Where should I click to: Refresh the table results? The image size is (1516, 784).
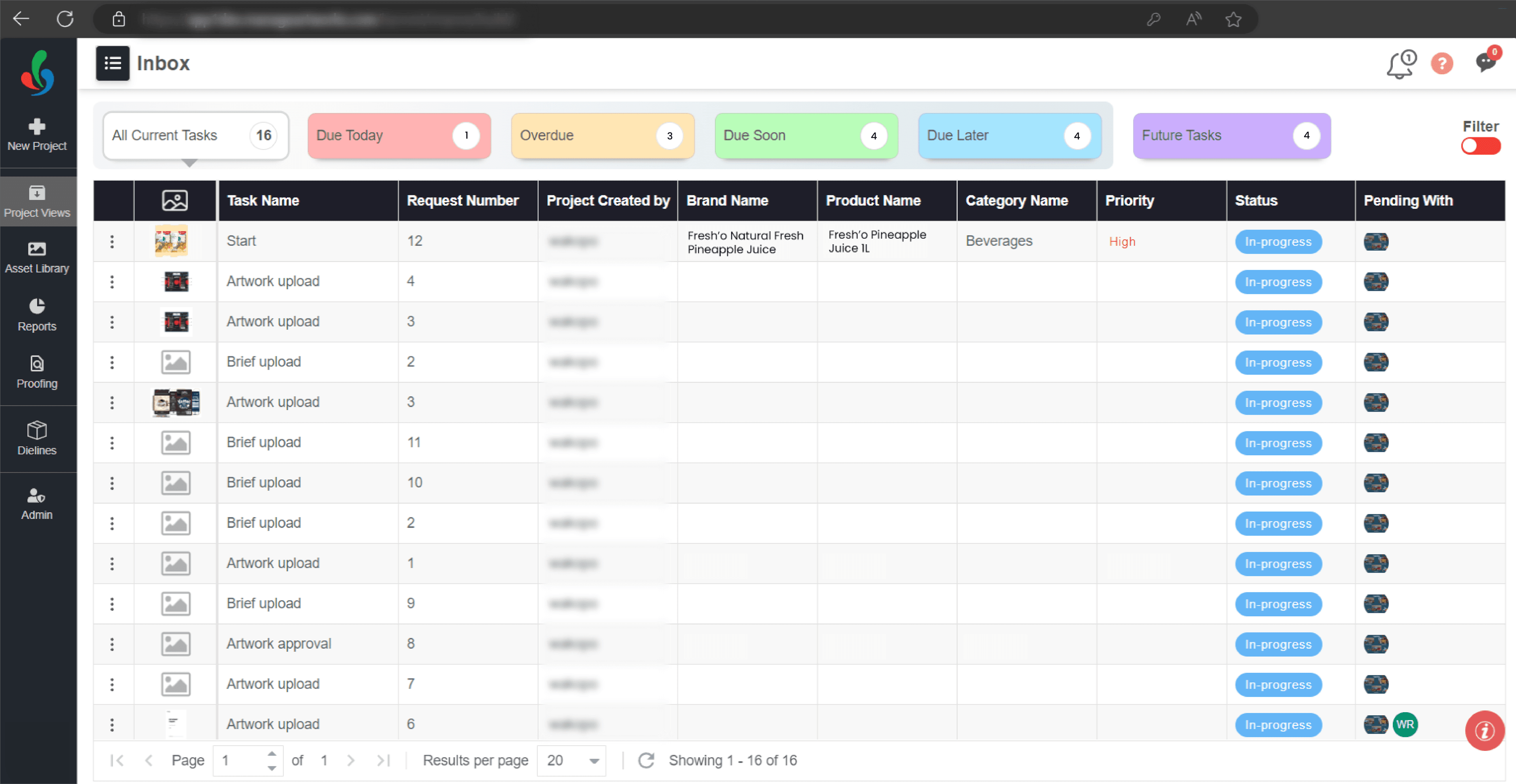[x=646, y=760]
